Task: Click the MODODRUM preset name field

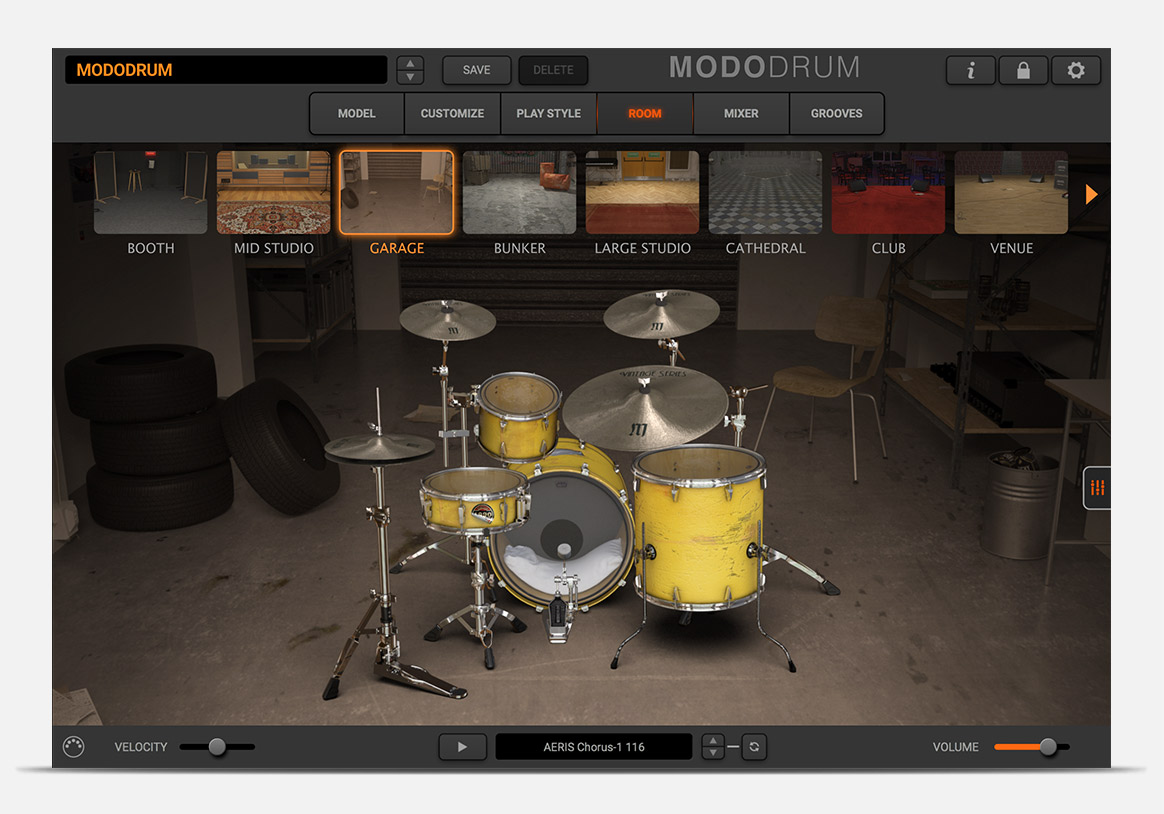Action: click(x=226, y=70)
